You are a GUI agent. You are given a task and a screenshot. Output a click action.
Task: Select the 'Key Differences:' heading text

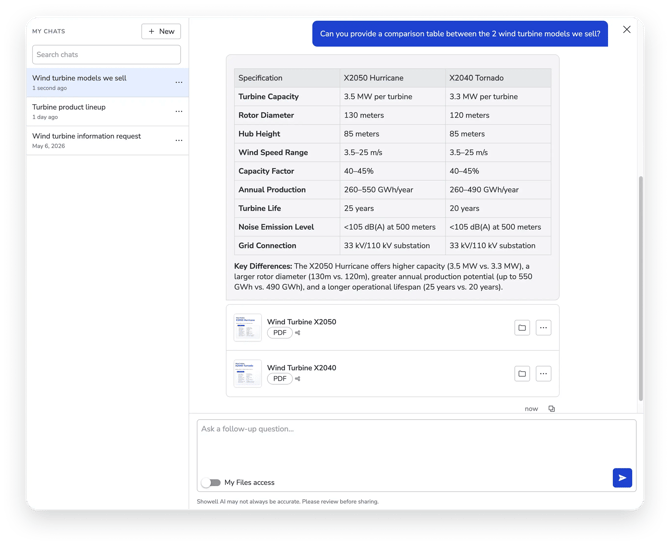263,266
